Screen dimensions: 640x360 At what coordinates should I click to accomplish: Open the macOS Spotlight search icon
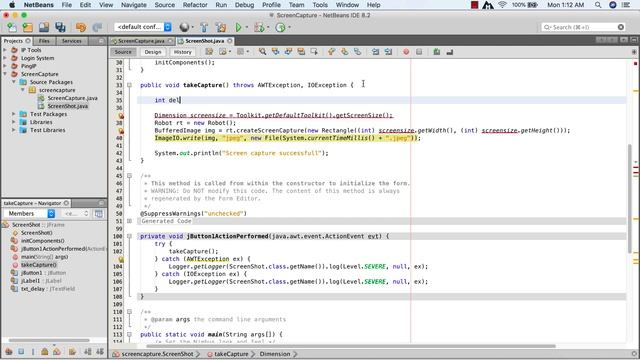598,5
